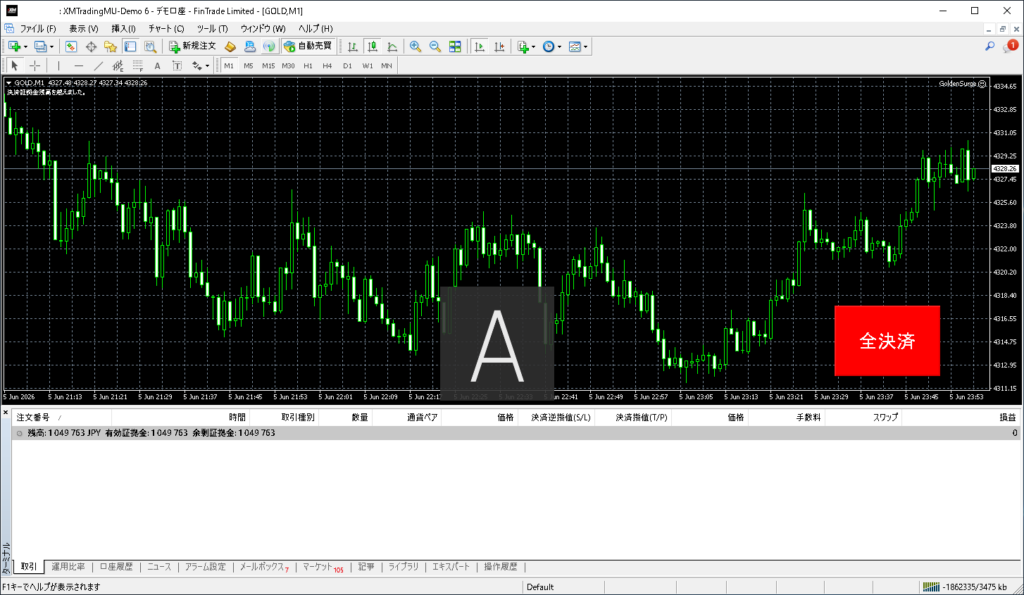This screenshot has width=1024, height=595.
Task: Click the MQL5 community person icon
Action: pos(249,46)
